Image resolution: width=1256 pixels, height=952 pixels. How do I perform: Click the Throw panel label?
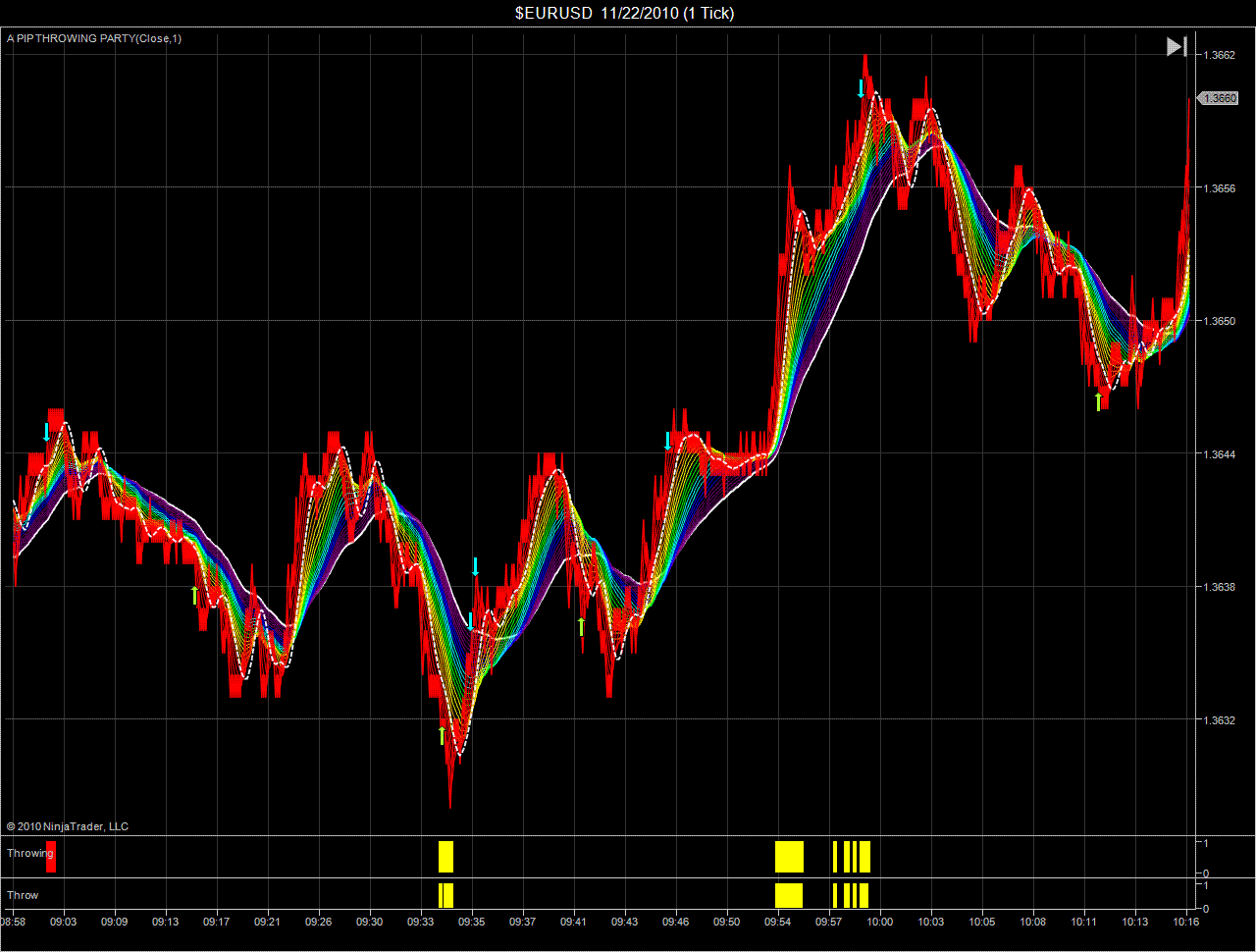[x=23, y=895]
